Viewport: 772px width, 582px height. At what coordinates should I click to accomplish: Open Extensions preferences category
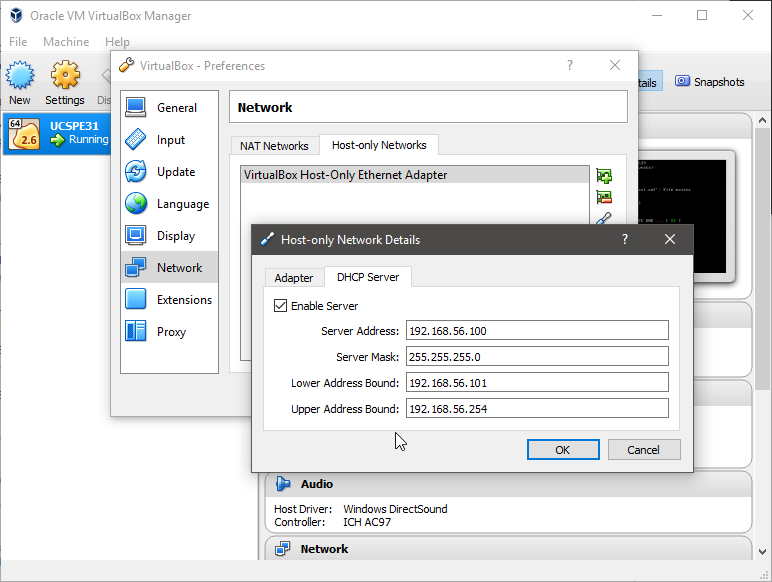click(x=169, y=299)
